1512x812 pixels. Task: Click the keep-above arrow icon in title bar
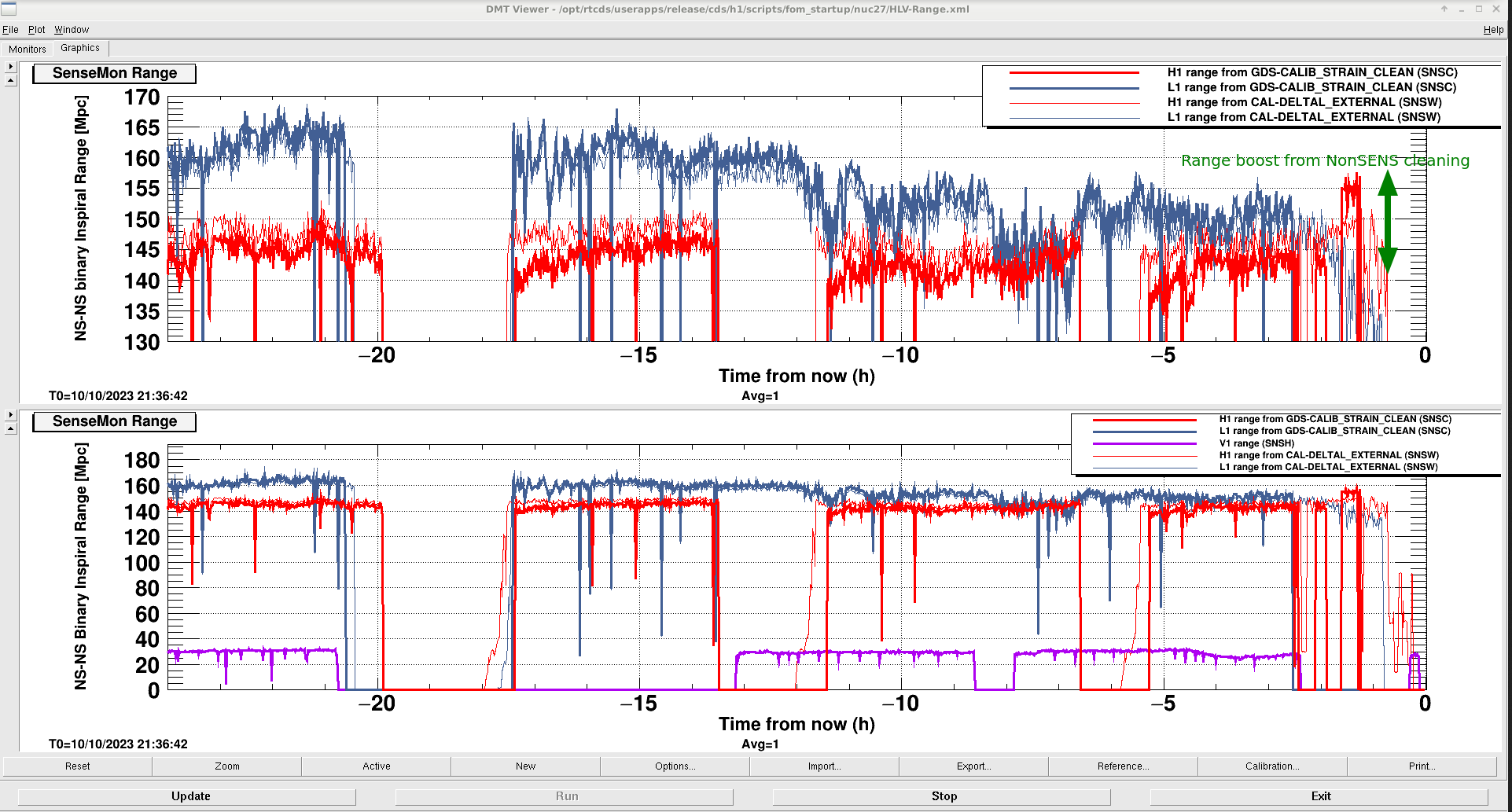(x=1444, y=9)
